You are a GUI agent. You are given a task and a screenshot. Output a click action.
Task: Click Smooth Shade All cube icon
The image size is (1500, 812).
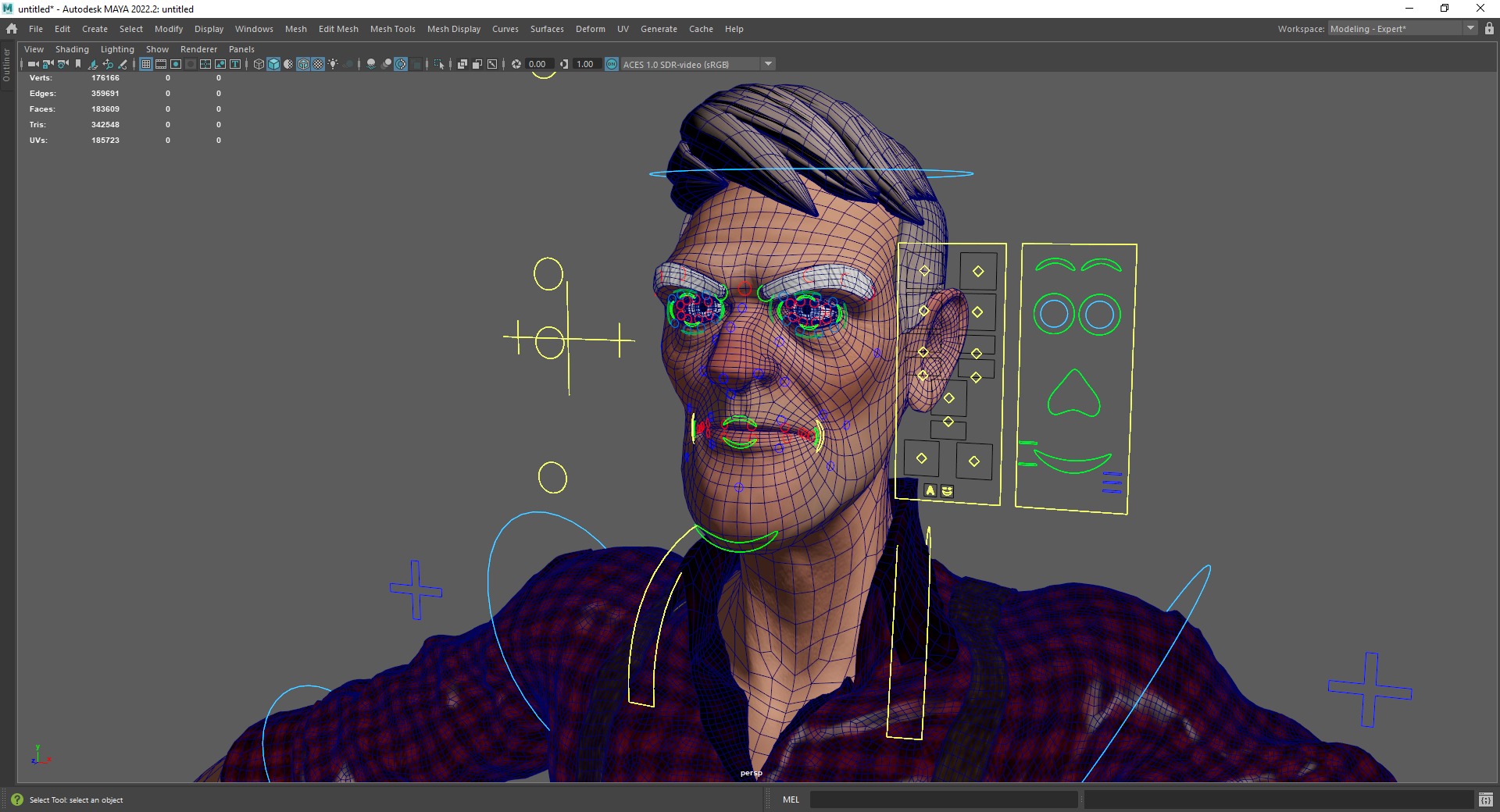coord(273,64)
